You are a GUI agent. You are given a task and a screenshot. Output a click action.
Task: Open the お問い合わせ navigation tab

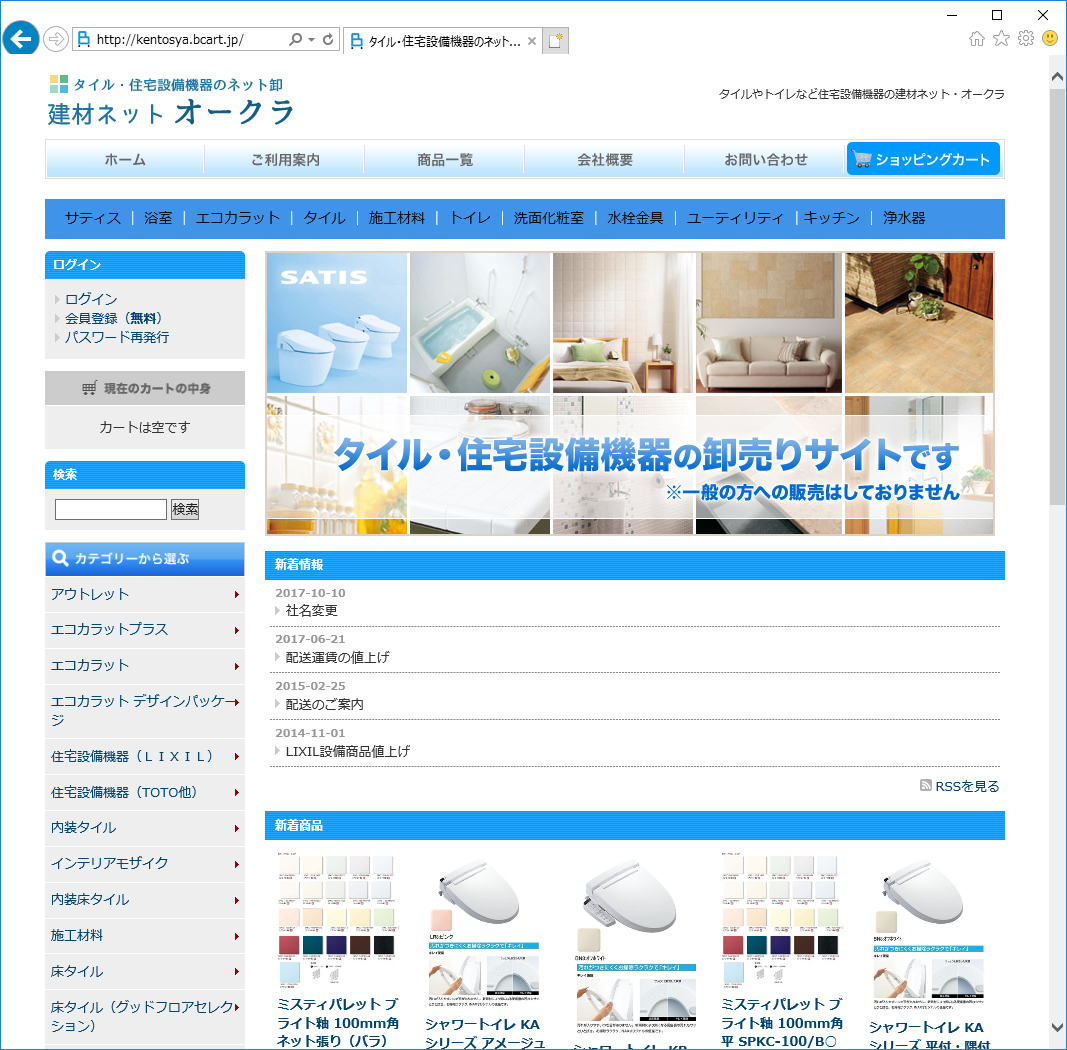(x=766, y=160)
